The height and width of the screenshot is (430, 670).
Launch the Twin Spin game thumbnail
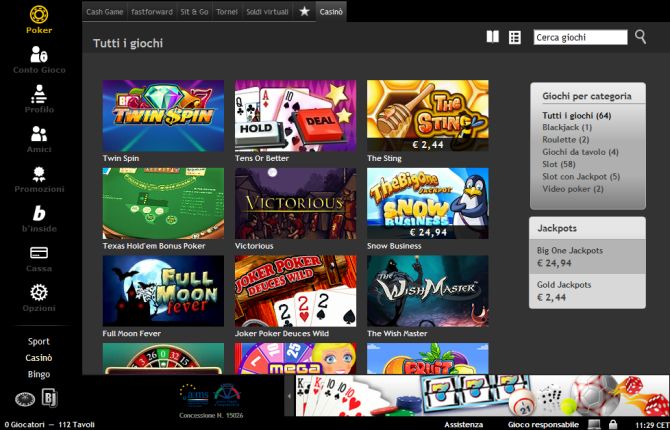click(x=163, y=116)
